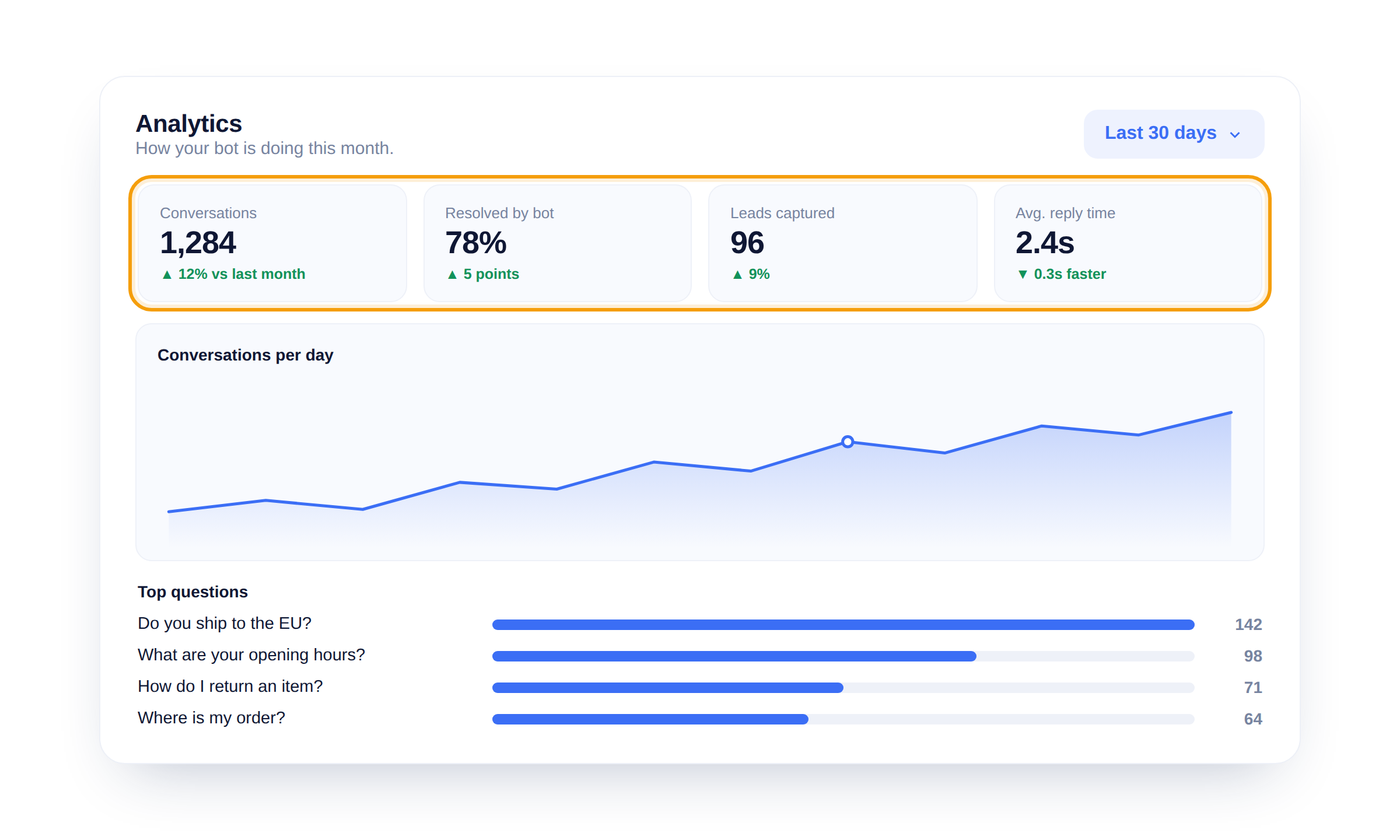The image size is (1400, 840).
Task: Click the up arrow next to 12% vs last month
Action: coord(167,274)
